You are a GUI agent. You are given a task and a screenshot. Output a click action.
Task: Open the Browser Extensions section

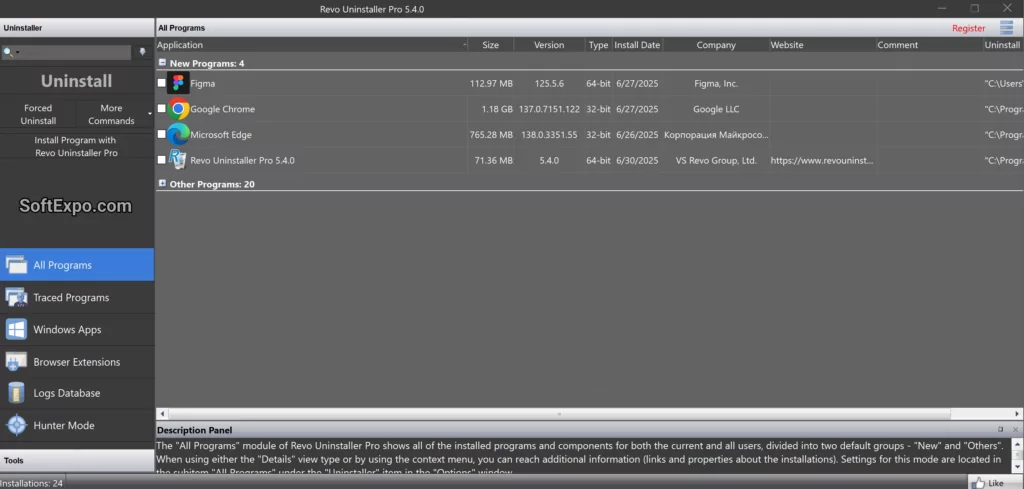tap(77, 362)
